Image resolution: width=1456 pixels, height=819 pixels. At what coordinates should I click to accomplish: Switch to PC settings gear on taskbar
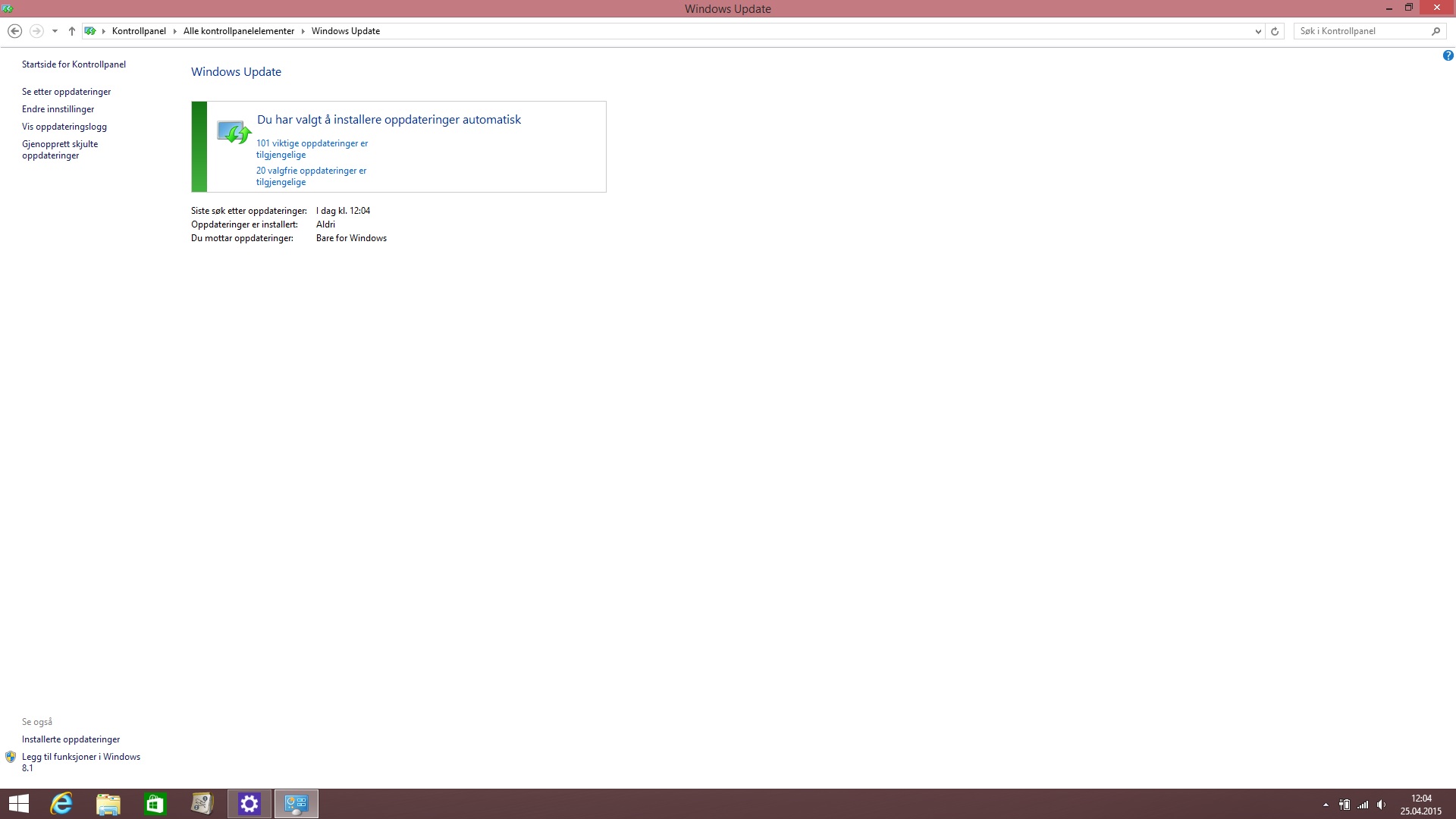(249, 804)
